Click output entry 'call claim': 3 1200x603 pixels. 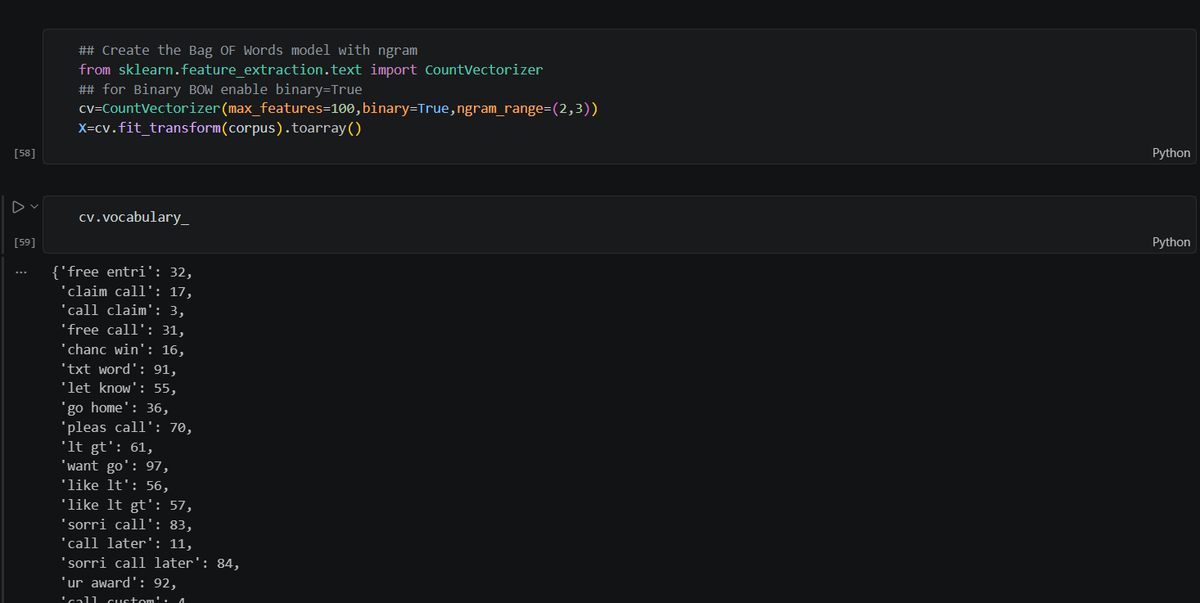[x=122, y=311]
